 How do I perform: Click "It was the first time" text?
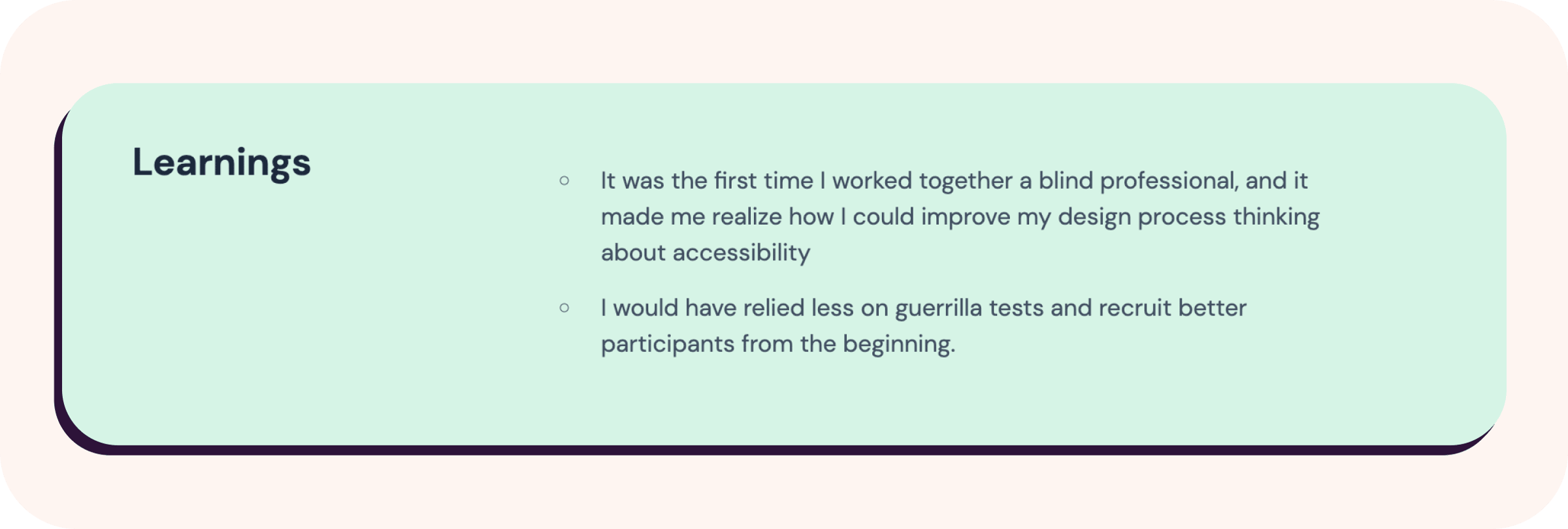coord(707,181)
